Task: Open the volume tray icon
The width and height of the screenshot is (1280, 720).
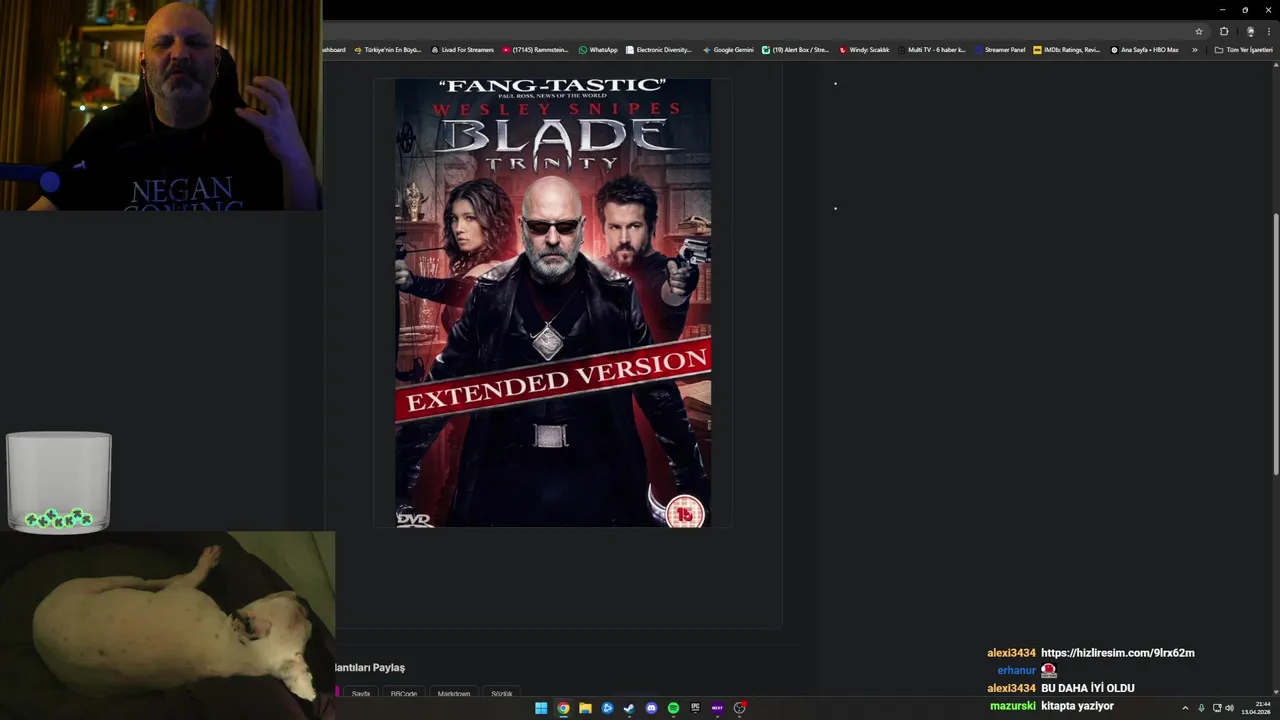Action: [x=1229, y=708]
